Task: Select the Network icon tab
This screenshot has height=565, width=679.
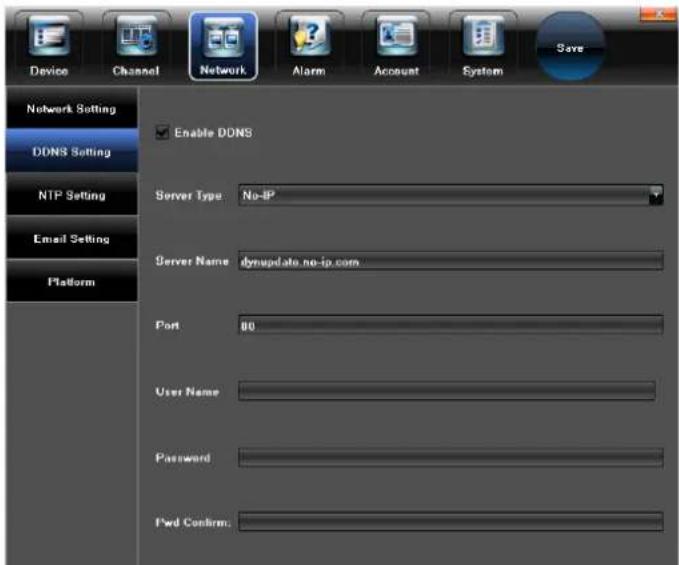Action: pos(223,46)
